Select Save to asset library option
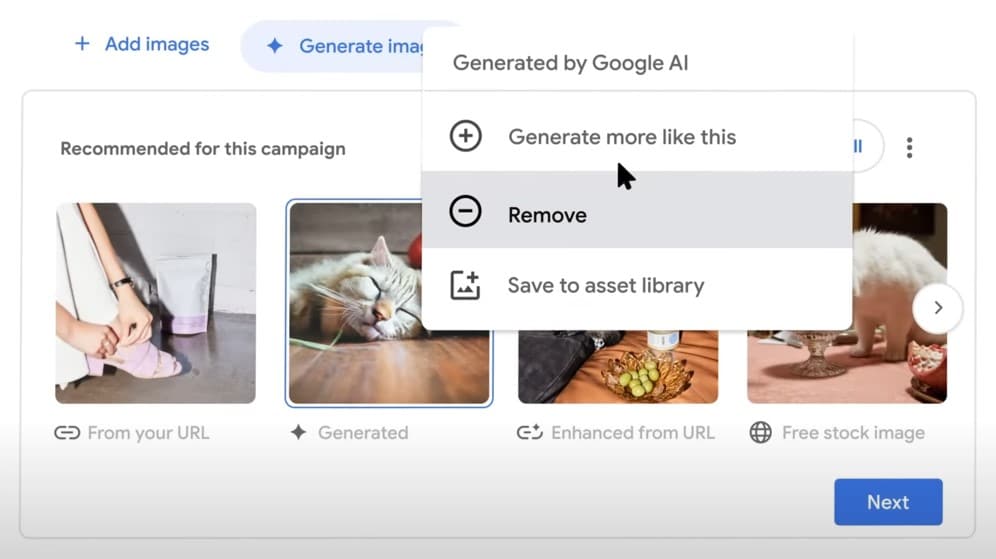Viewport: 996px width, 559px height. [605, 286]
